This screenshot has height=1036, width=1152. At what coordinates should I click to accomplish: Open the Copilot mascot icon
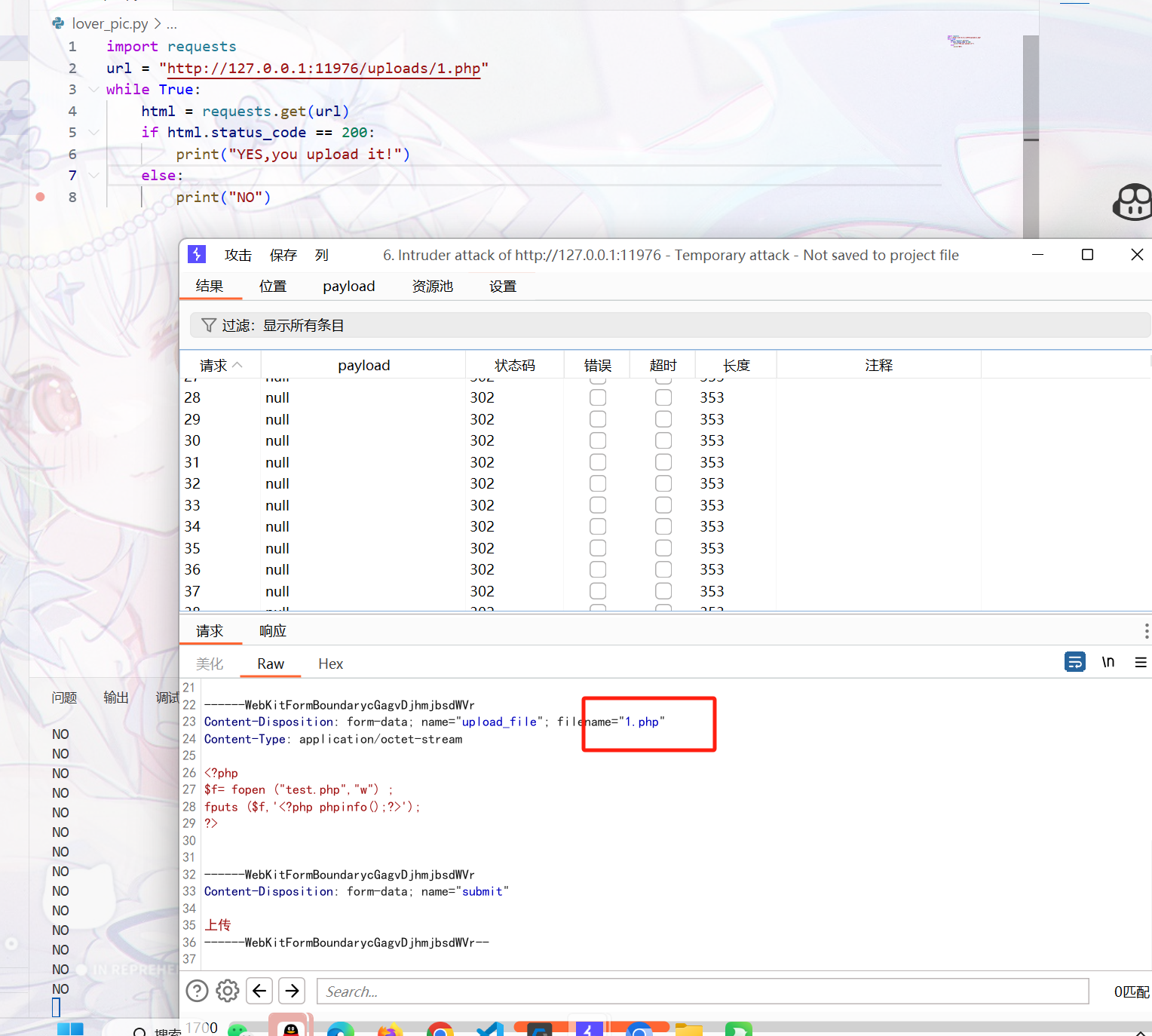(x=1133, y=201)
